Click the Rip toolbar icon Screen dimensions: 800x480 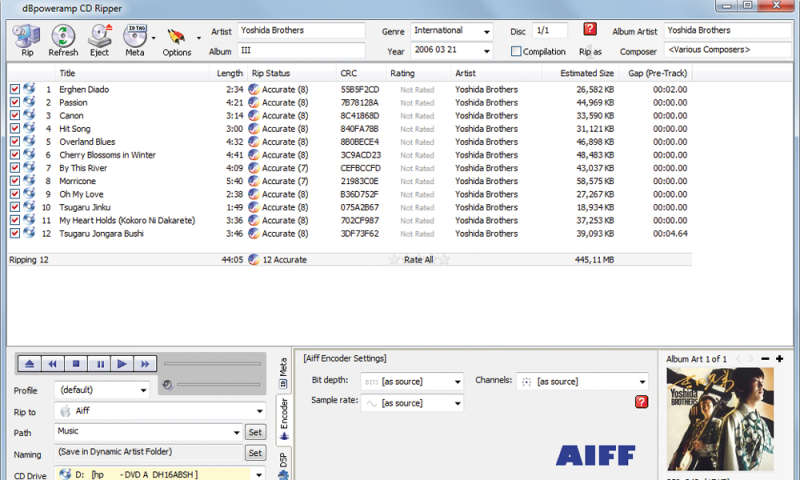26,36
